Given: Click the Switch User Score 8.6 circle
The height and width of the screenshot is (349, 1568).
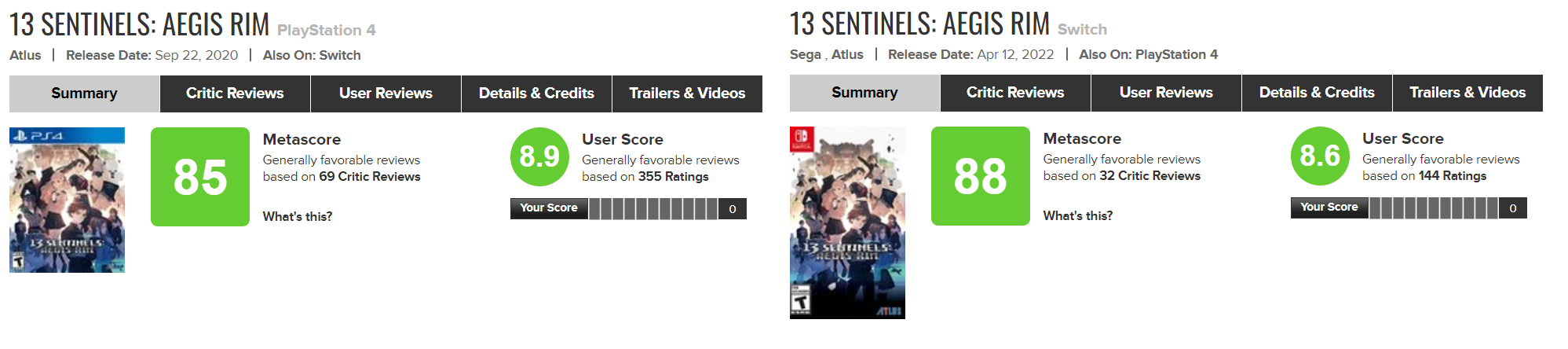Looking at the screenshot, I should tap(1320, 156).
